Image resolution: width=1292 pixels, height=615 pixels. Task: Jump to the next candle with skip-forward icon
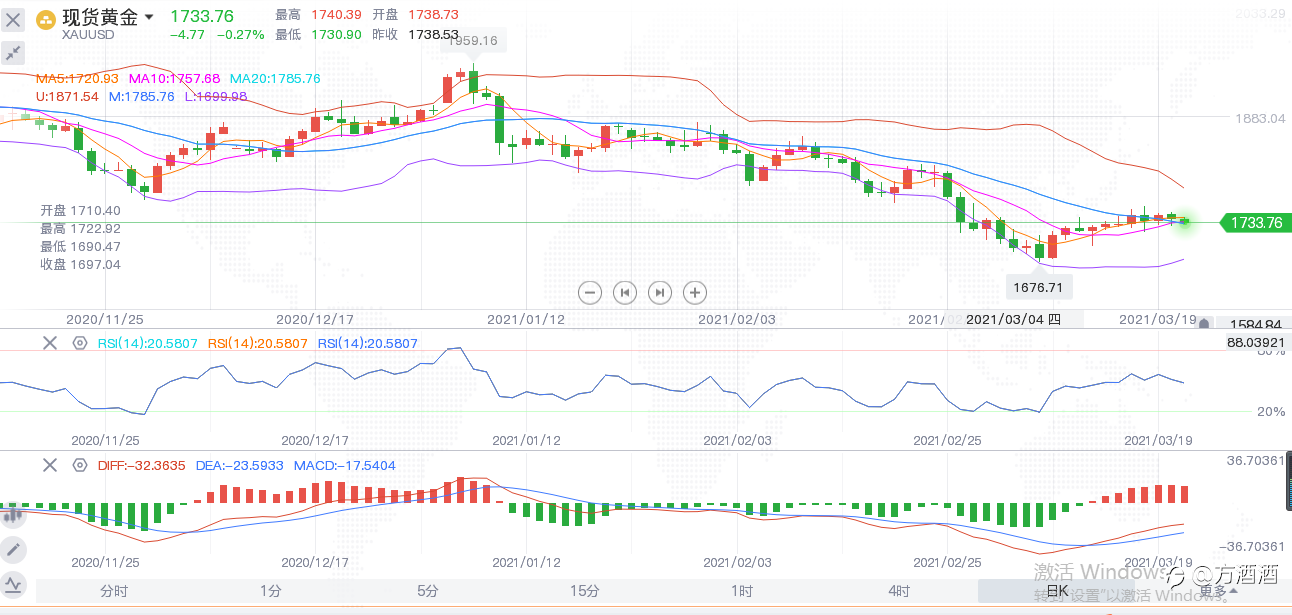coord(660,292)
